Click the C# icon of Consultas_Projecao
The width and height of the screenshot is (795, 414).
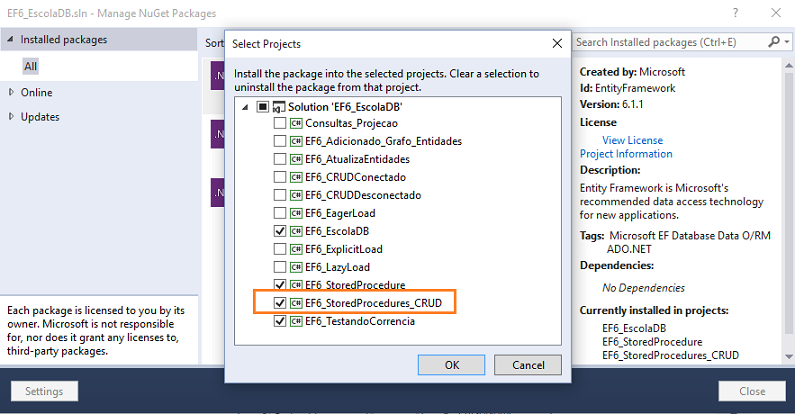coord(296,123)
